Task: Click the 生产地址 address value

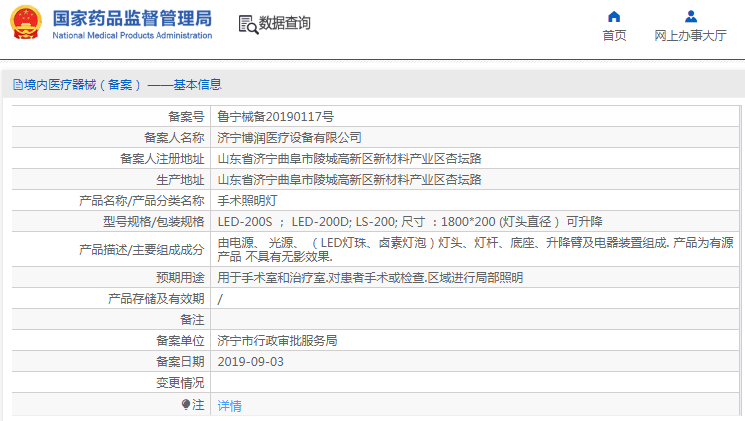Action: (349, 180)
